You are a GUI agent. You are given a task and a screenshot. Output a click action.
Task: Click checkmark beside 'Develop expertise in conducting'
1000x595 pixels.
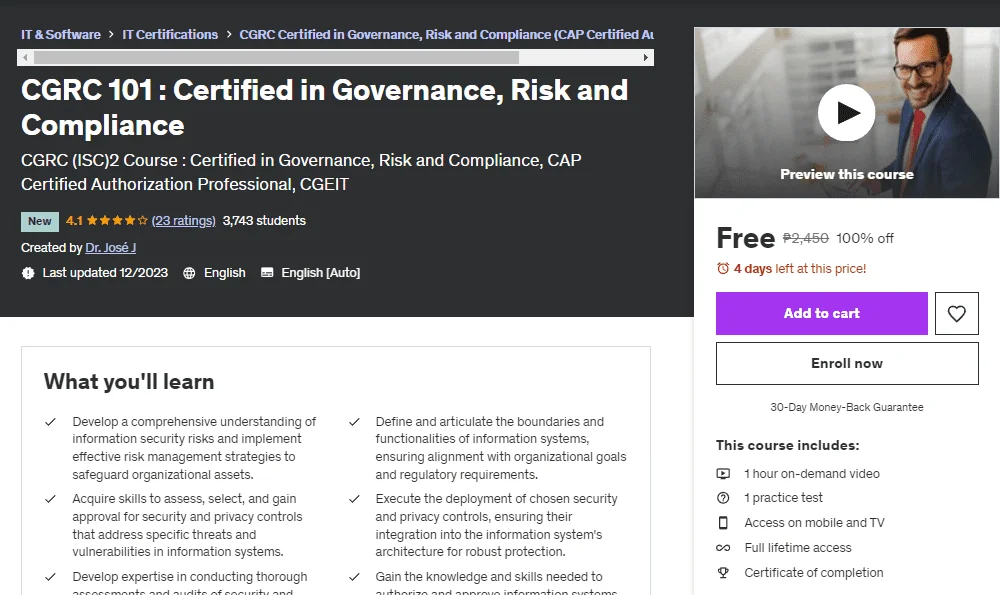[50, 577]
